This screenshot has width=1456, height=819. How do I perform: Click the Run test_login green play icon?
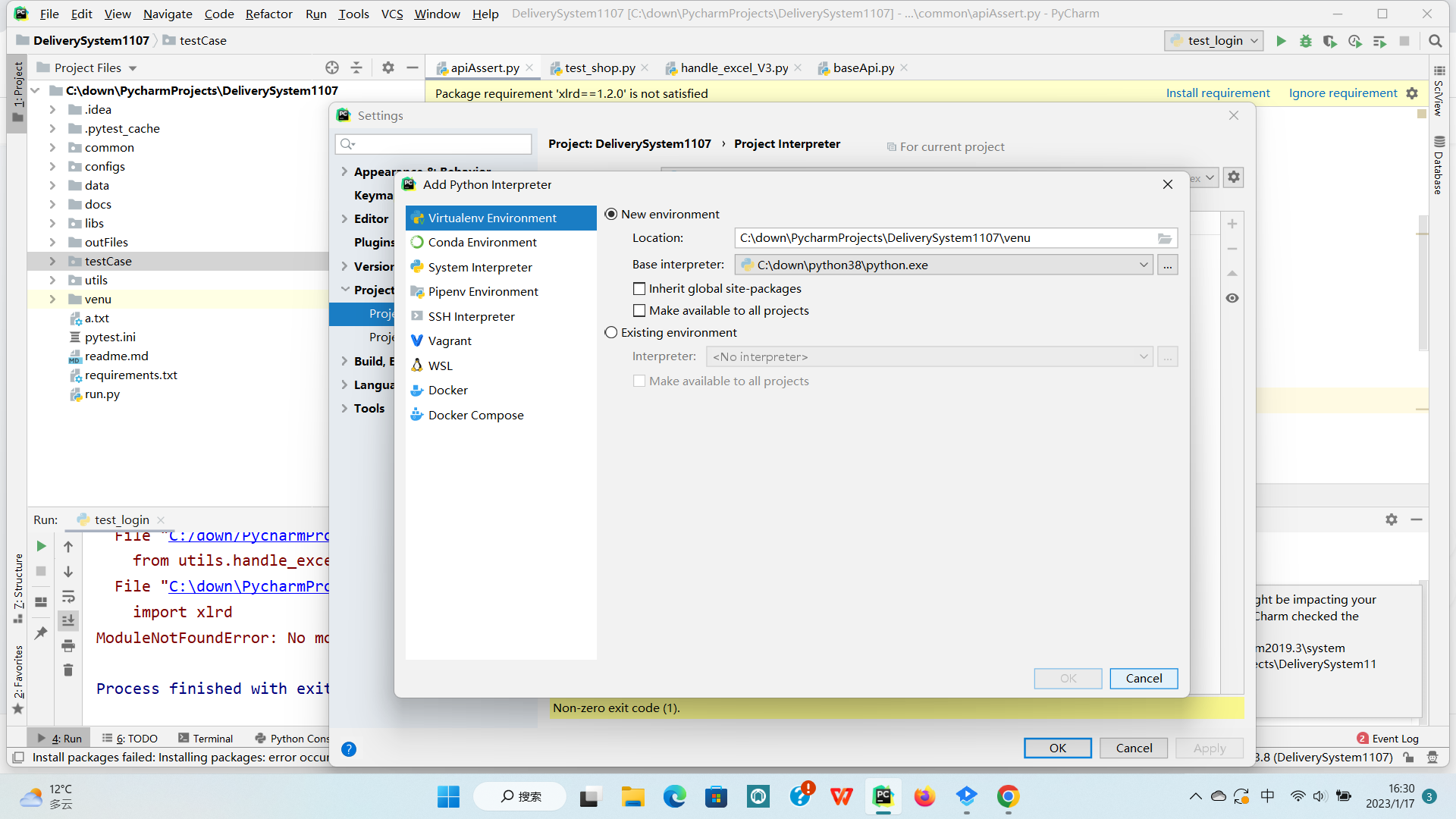coord(1281,41)
